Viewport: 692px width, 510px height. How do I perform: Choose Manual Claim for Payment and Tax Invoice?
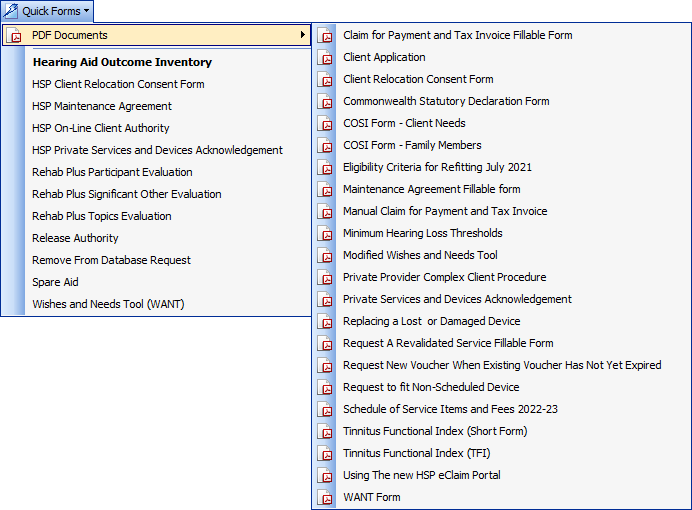445,211
